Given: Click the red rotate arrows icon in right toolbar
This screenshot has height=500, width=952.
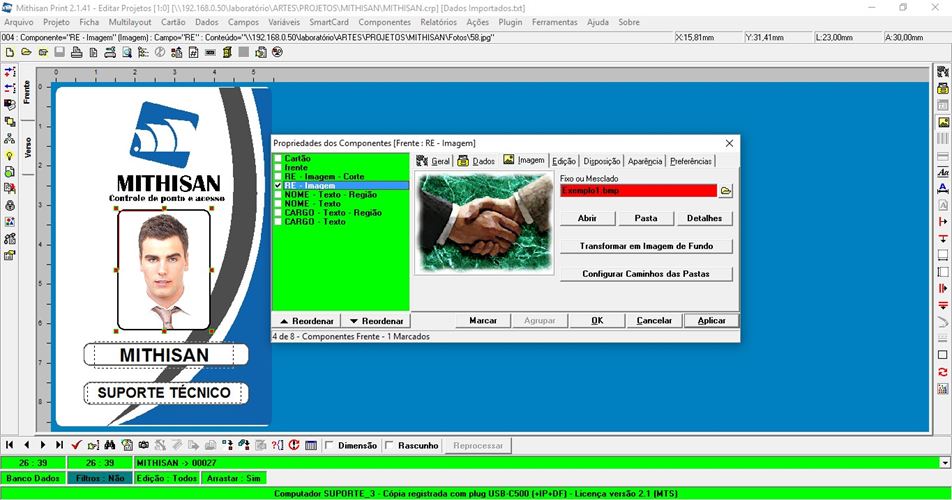Looking at the screenshot, I should pos(943,372).
